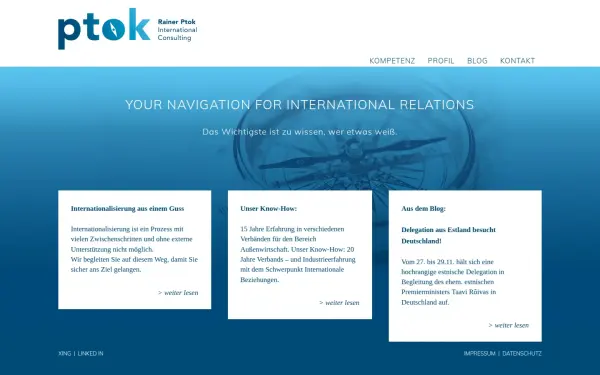The height and width of the screenshot is (375, 600).
Task: Open the DATENSCHUTZ footer link
Action: click(x=522, y=354)
